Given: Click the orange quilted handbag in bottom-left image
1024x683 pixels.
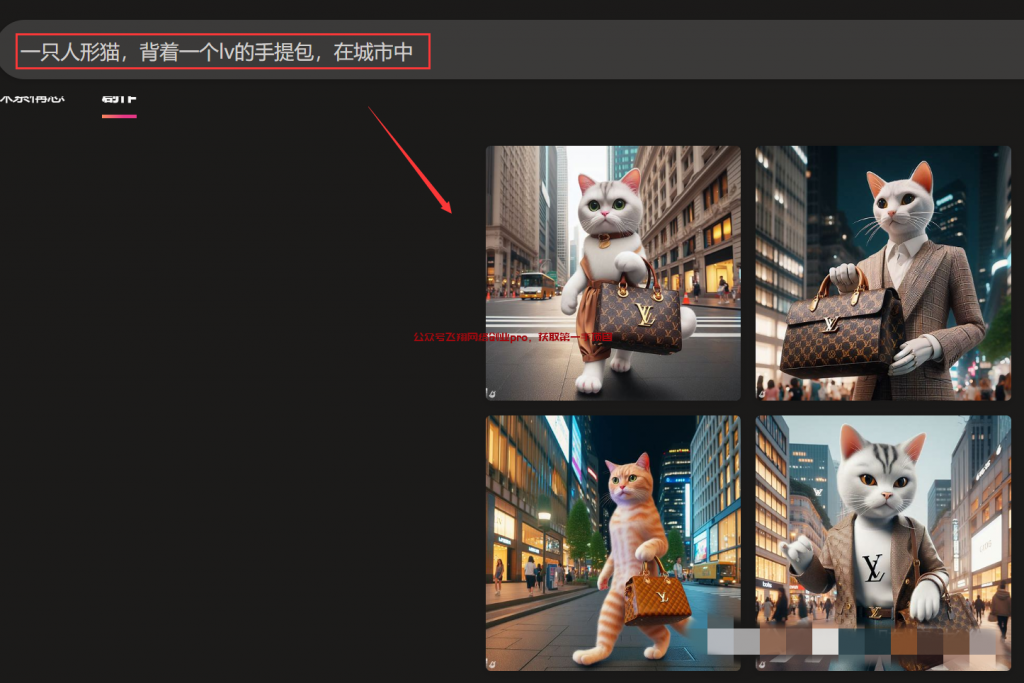Looking at the screenshot, I should pos(657,597).
